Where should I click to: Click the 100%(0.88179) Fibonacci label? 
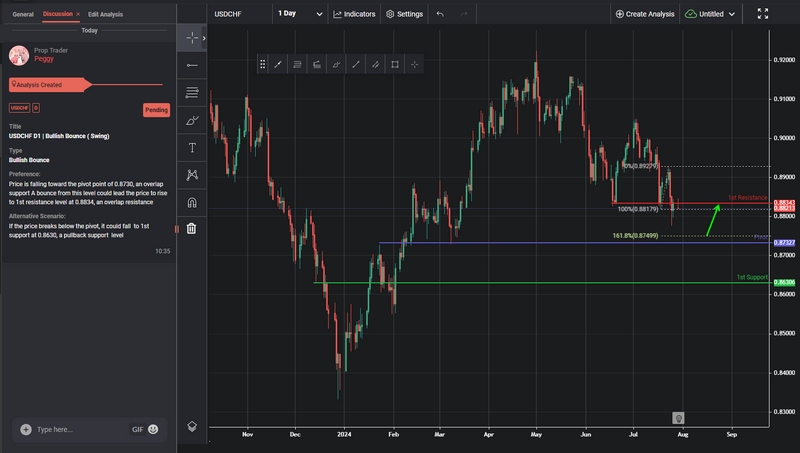[638, 209]
